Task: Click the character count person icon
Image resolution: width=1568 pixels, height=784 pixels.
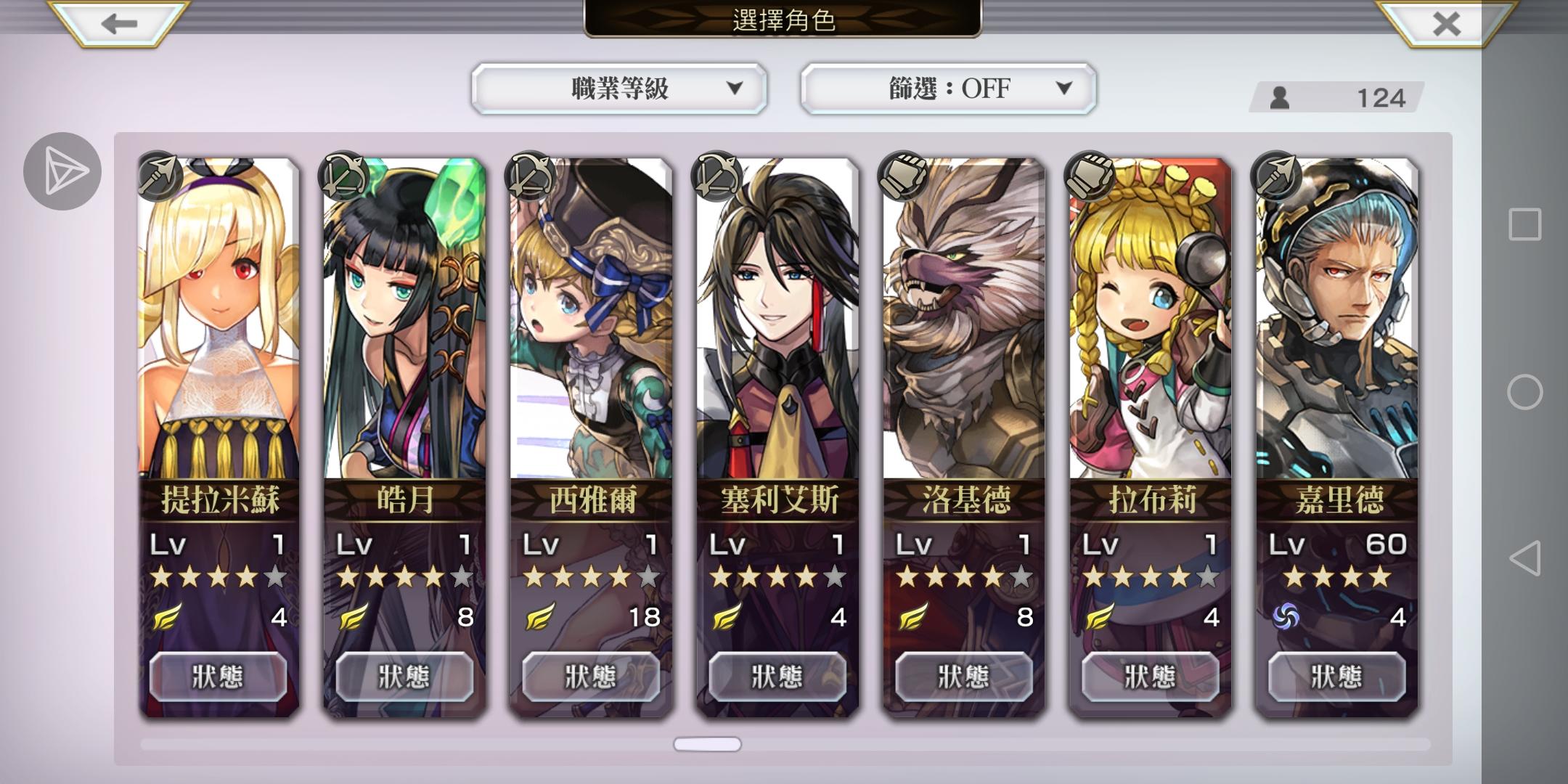Action: point(1280,97)
